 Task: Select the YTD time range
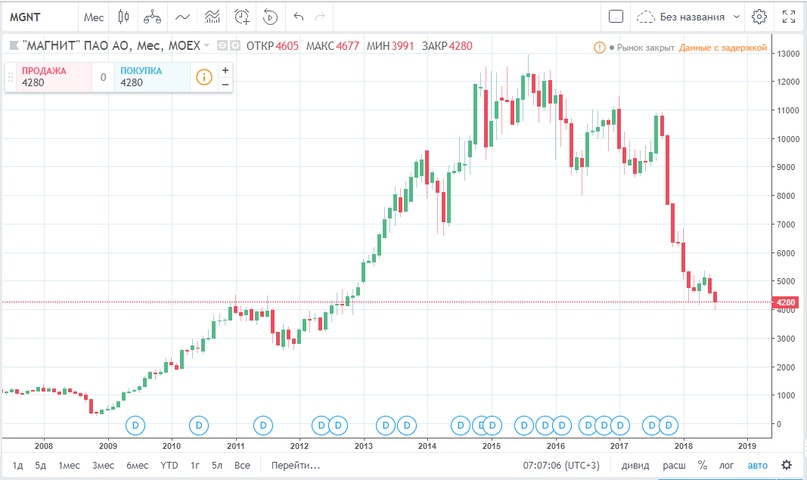click(x=170, y=466)
